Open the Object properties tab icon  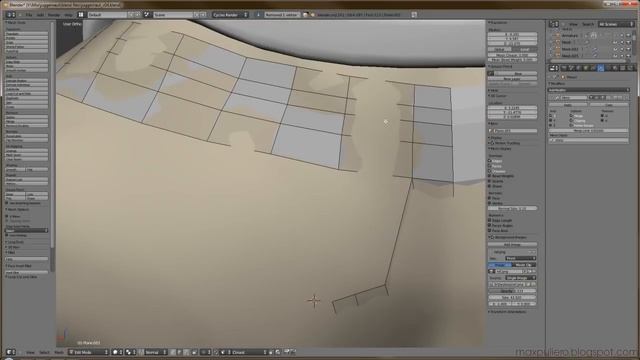tap(586, 68)
